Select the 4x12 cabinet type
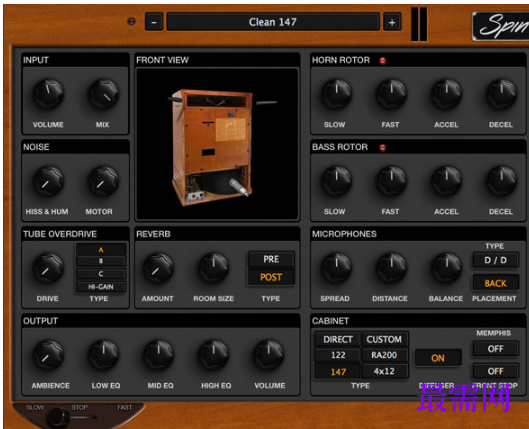Image resolution: width=529 pixels, height=429 pixels. point(384,372)
